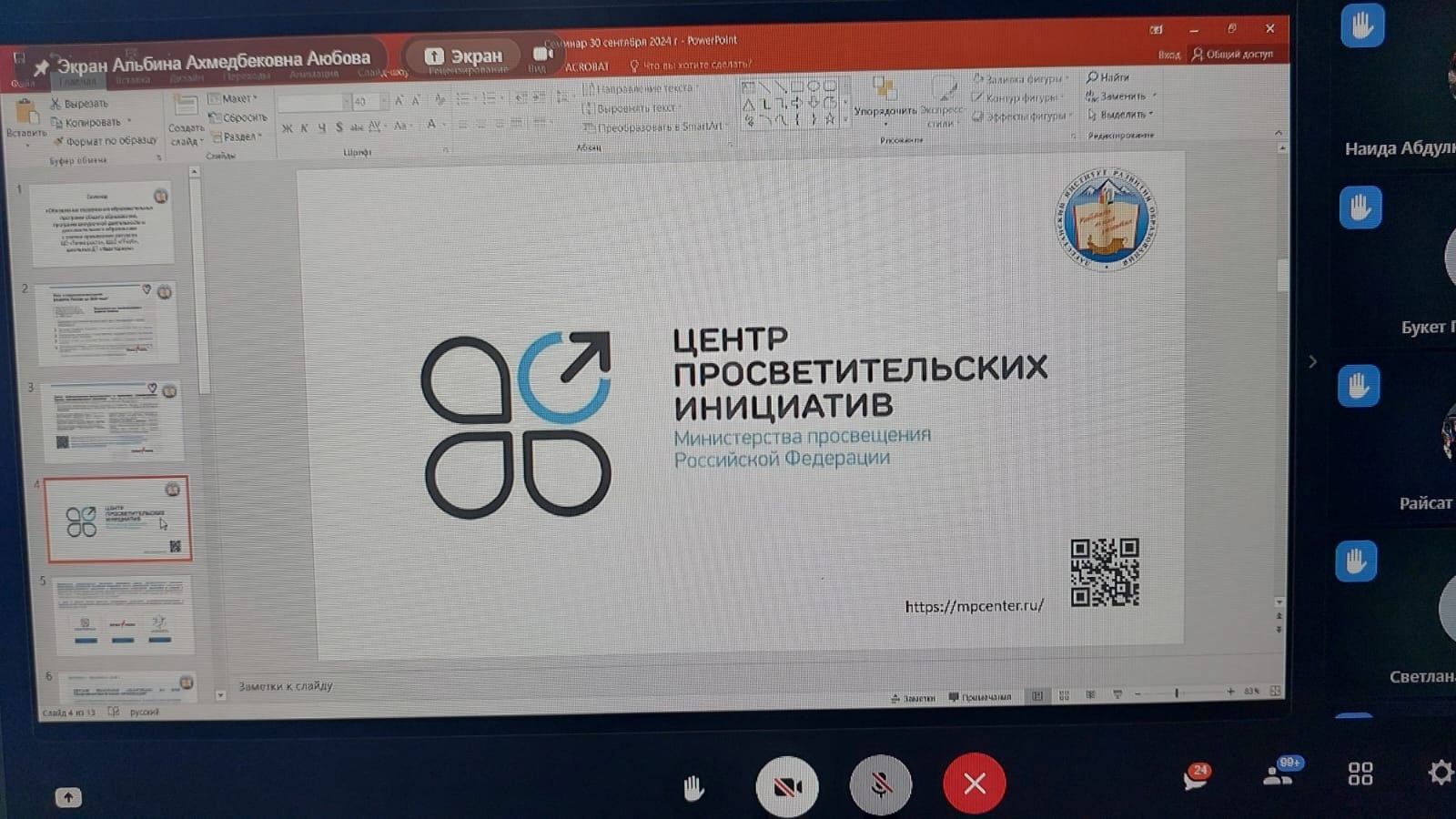Click the 'Что вы хотите сделать' search box
The height and width of the screenshot is (819, 1456).
tap(691, 65)
